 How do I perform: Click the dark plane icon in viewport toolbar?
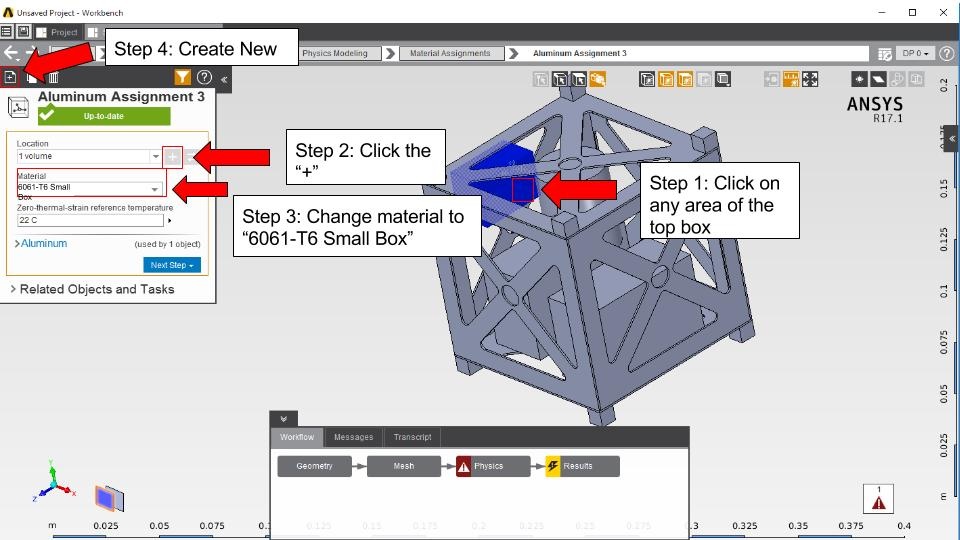[x=878, y=79]
